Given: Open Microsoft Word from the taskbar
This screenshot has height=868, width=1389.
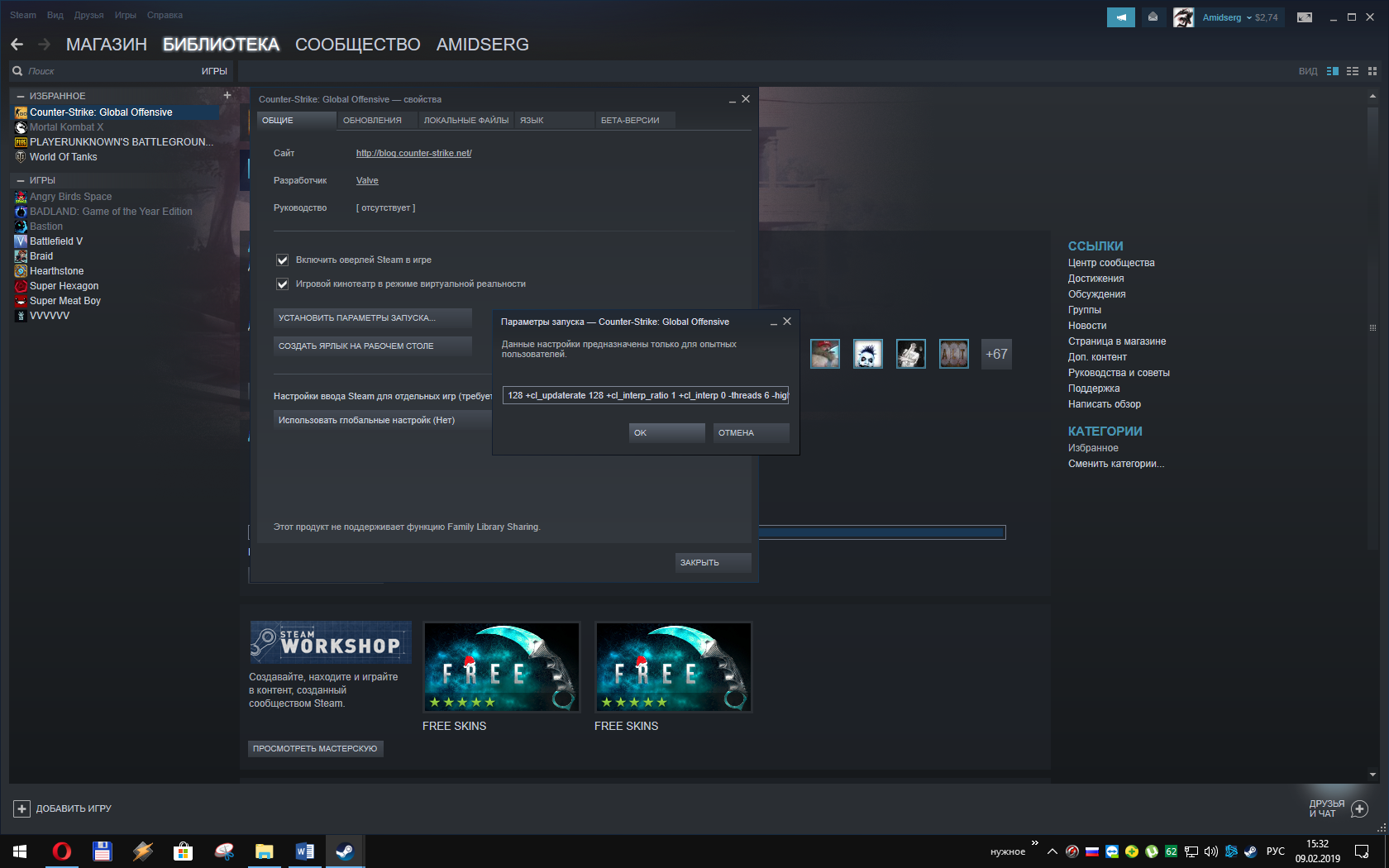Looking at the screenshot, I should [304, 851].
